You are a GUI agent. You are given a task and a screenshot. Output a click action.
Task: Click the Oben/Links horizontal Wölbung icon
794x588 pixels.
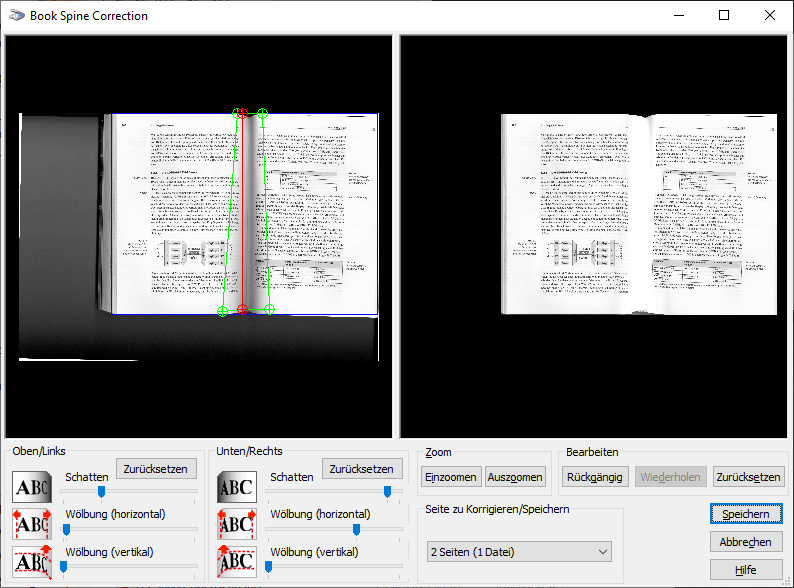tap(31, 525)
